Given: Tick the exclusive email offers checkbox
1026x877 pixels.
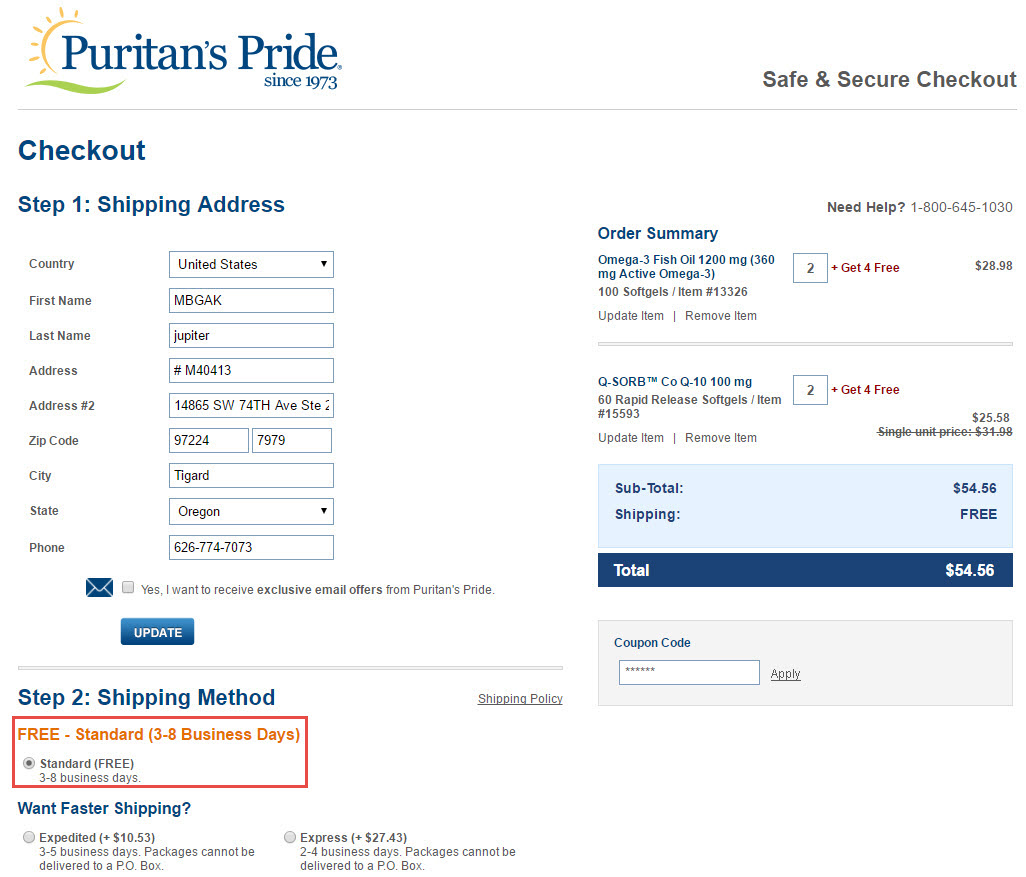Looking at the screenshot, I should pos(128,587).
